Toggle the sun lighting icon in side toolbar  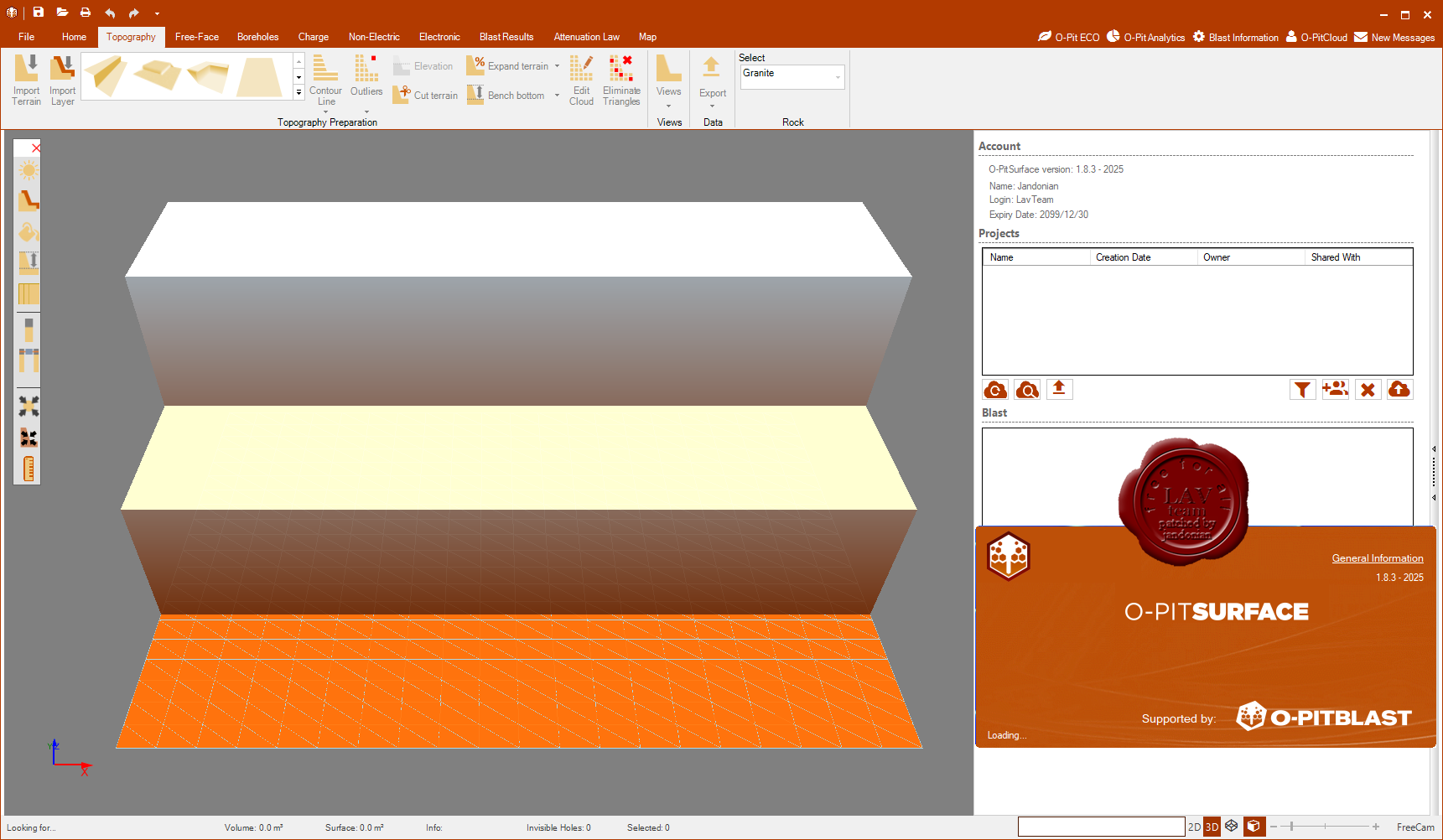tap(29, 171)
